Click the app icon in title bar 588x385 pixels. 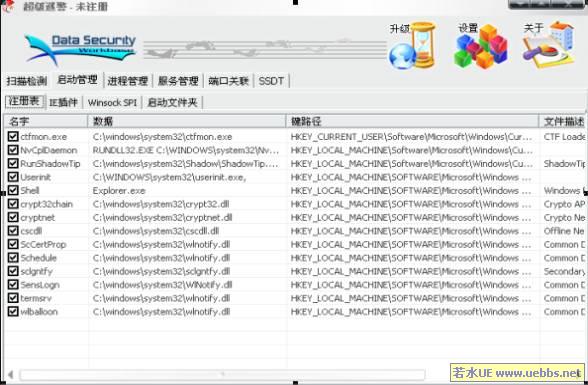coord(8,6)
